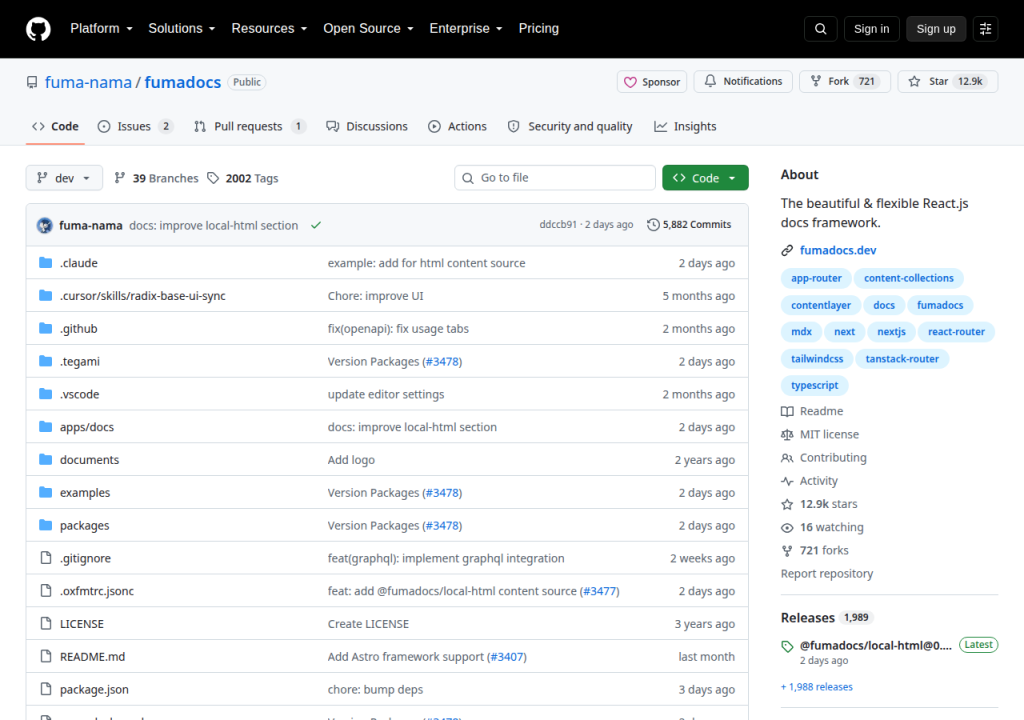Viewport: 1024px width, 720px height.
Task: Switch to Security and quality tab
Action: [x=570, y=126]
